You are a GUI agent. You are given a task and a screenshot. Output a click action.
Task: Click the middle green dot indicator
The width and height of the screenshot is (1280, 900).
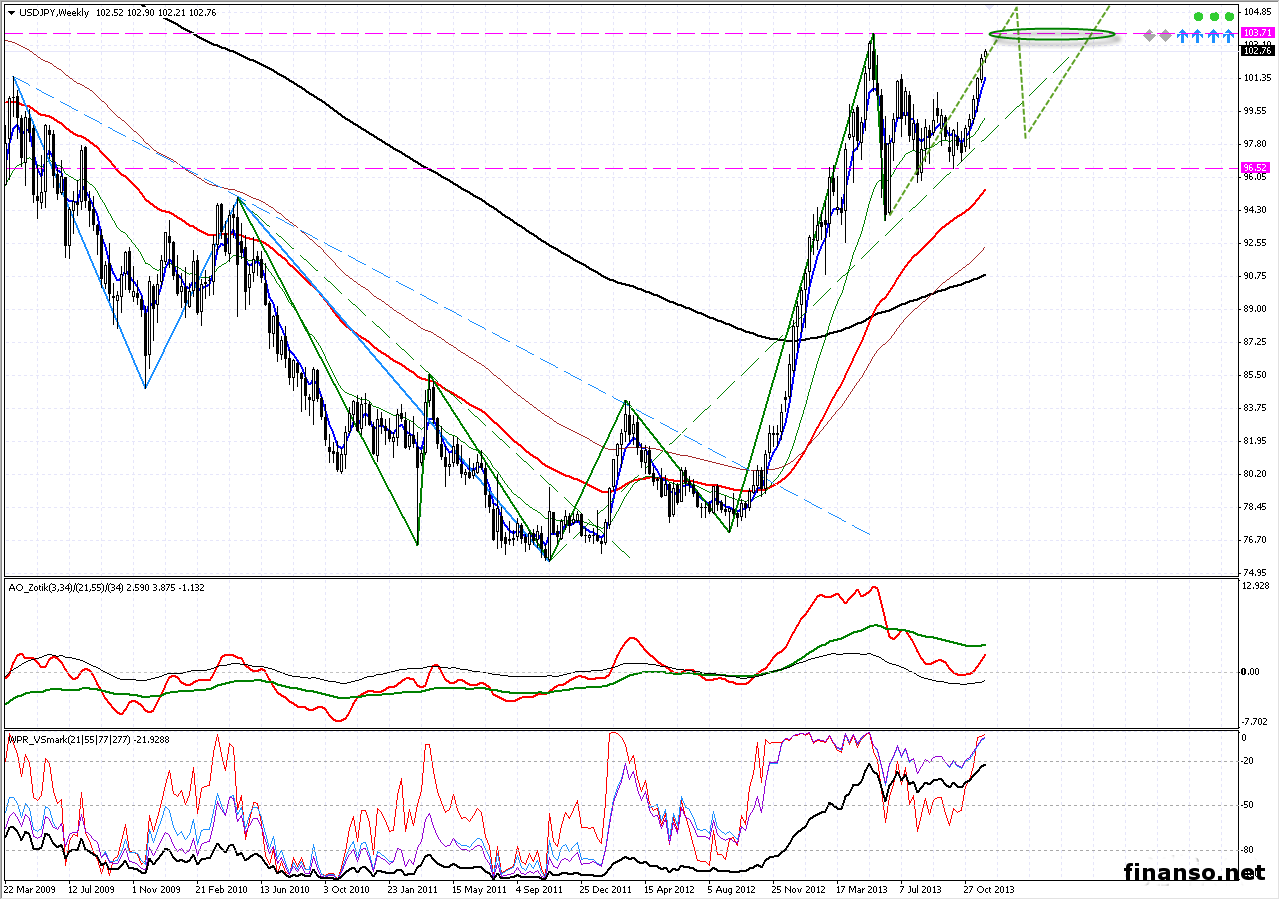[1214, 17]
